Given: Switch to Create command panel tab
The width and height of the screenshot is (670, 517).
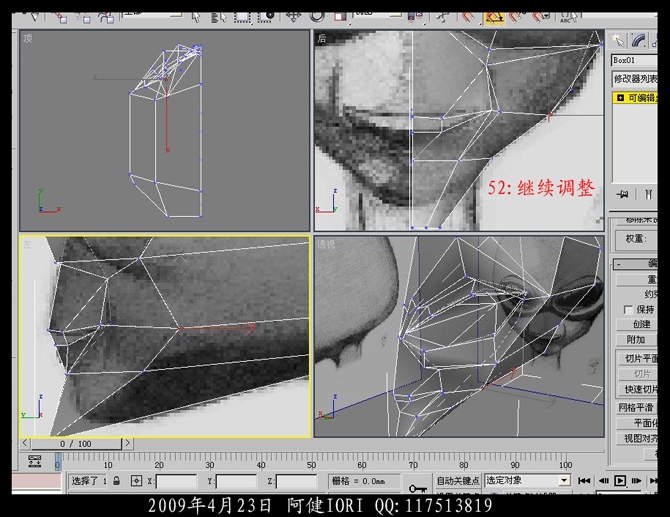Looking at the screenshot, I should [x=617, y=41].
